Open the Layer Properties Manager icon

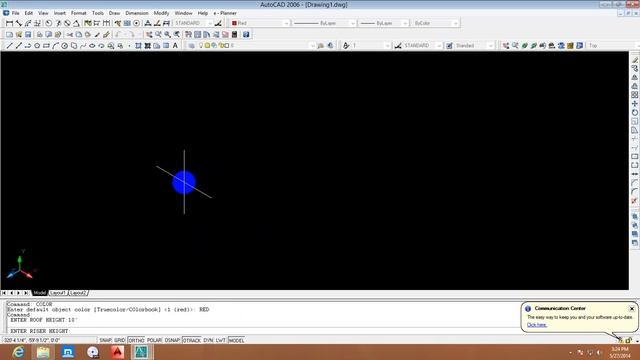coord(191,46)
